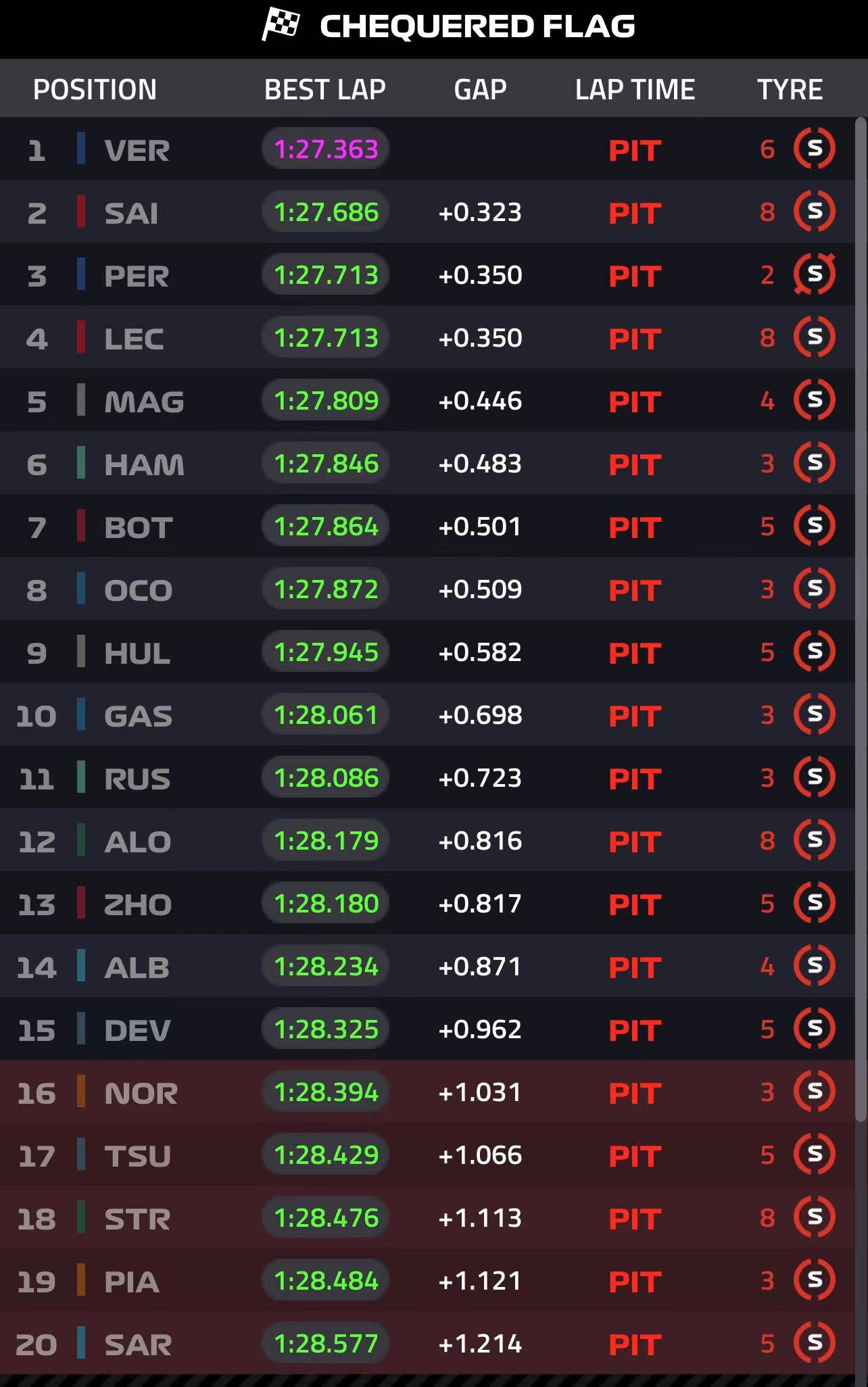Click GAS's soft tyre compound icon
Viewport: 868px width, 1387px height.
[x=815, y=714]
